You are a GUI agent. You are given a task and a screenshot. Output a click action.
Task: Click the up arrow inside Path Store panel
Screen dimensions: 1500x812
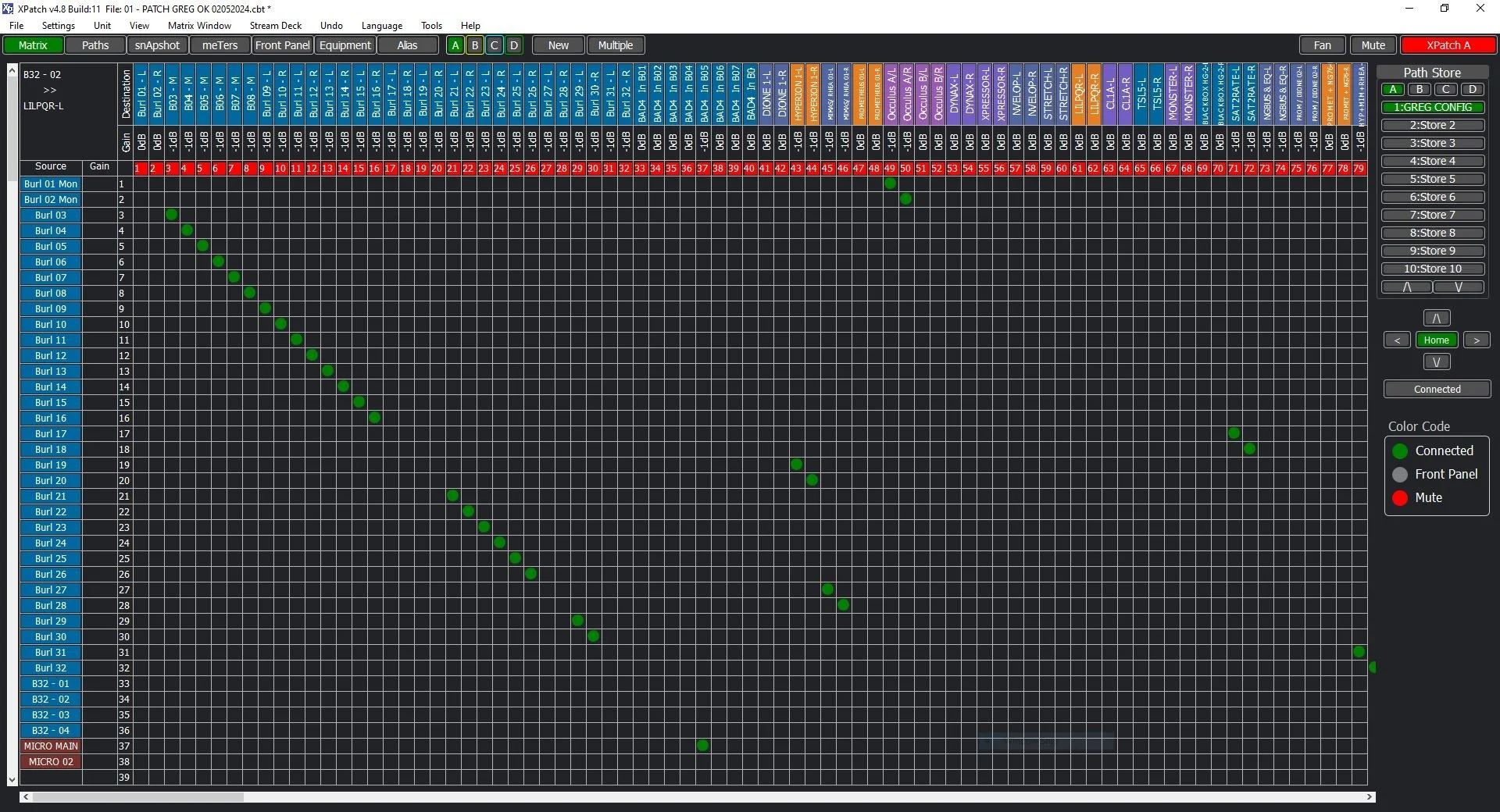pyautogui.click(x=1406, y=287)
